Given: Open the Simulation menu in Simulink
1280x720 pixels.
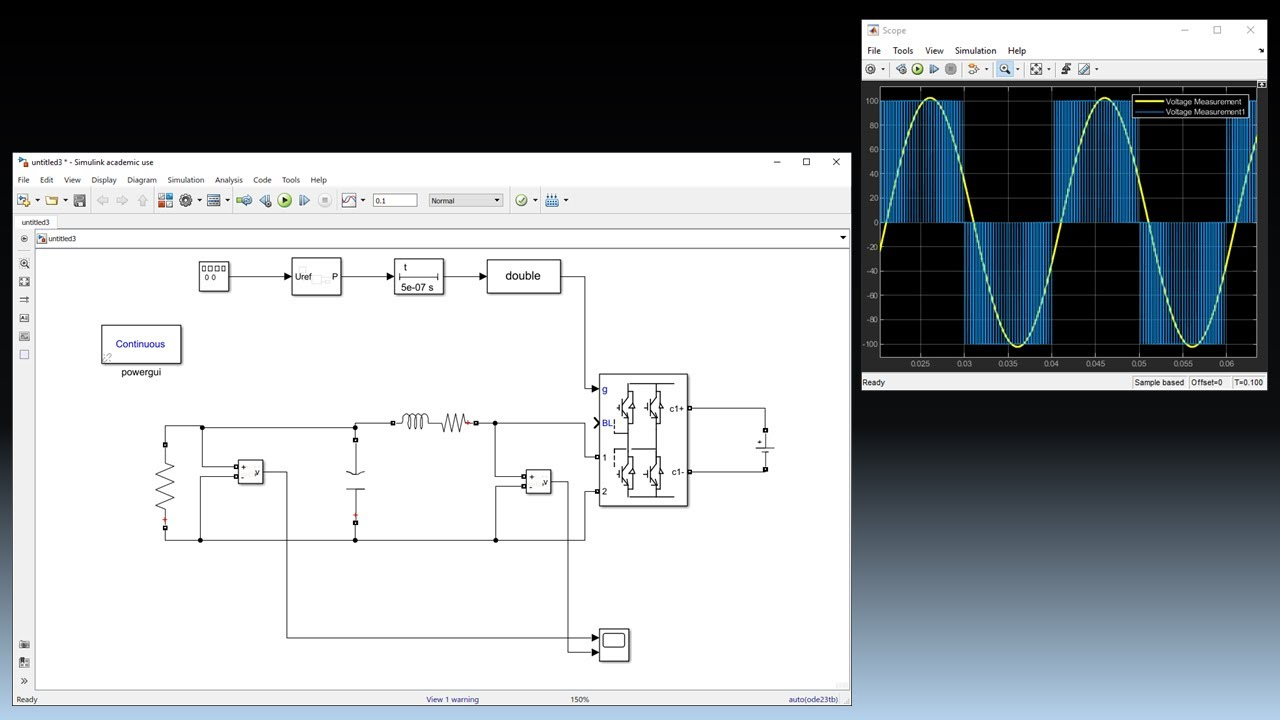Looking at the screenshot, I should (x=185, y=180).
